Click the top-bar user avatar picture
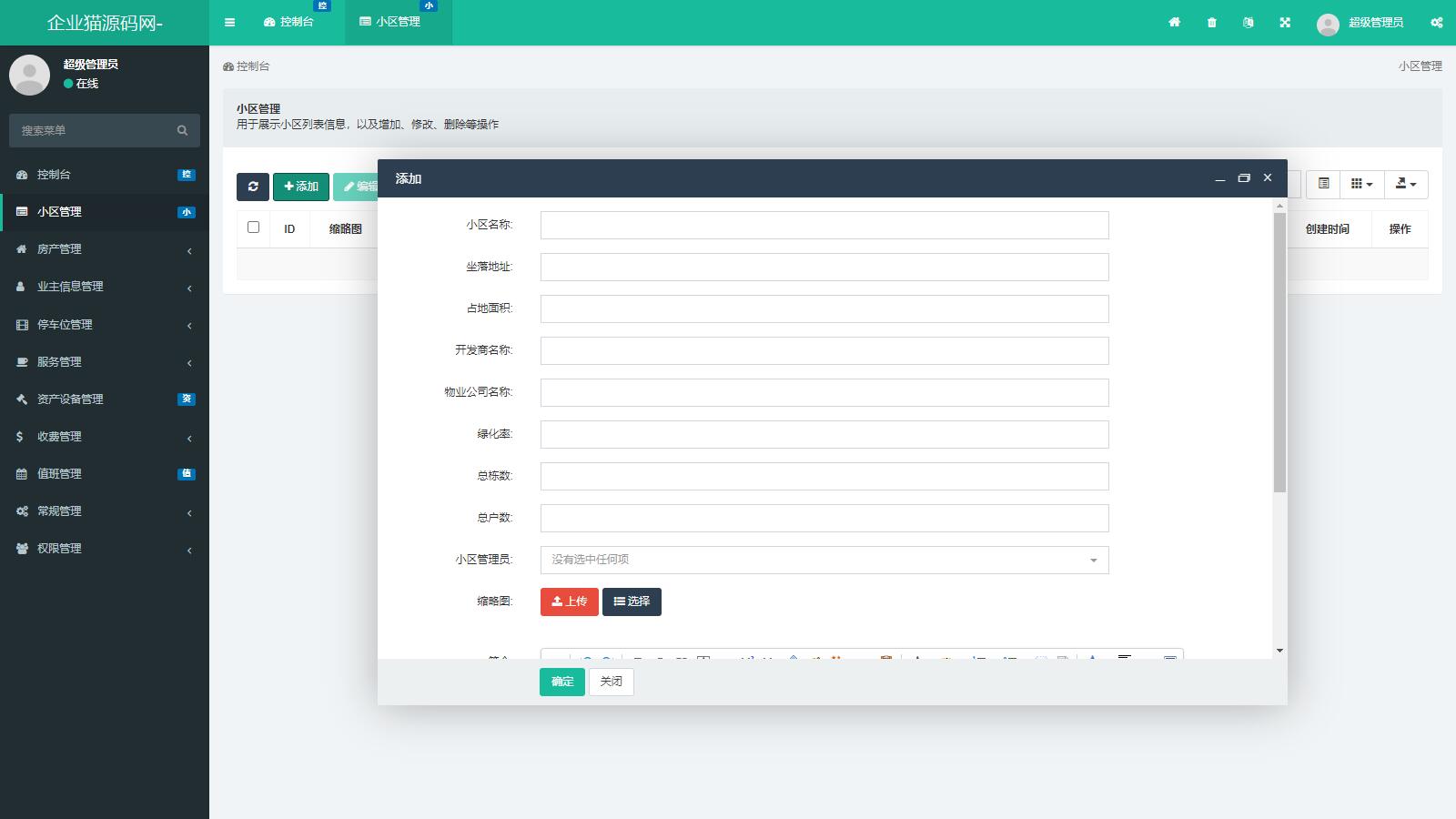The image size is (1456, 819). pos(1328,25)
